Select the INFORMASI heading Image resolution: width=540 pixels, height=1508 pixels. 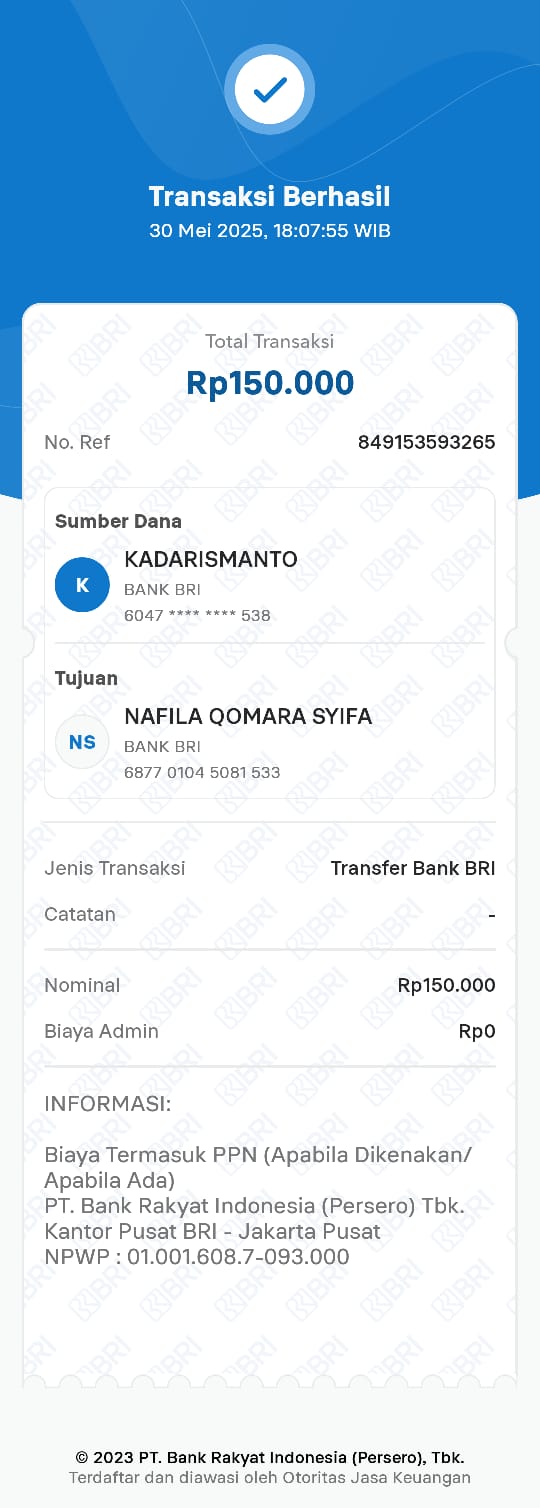click(x=108, y=1104)
